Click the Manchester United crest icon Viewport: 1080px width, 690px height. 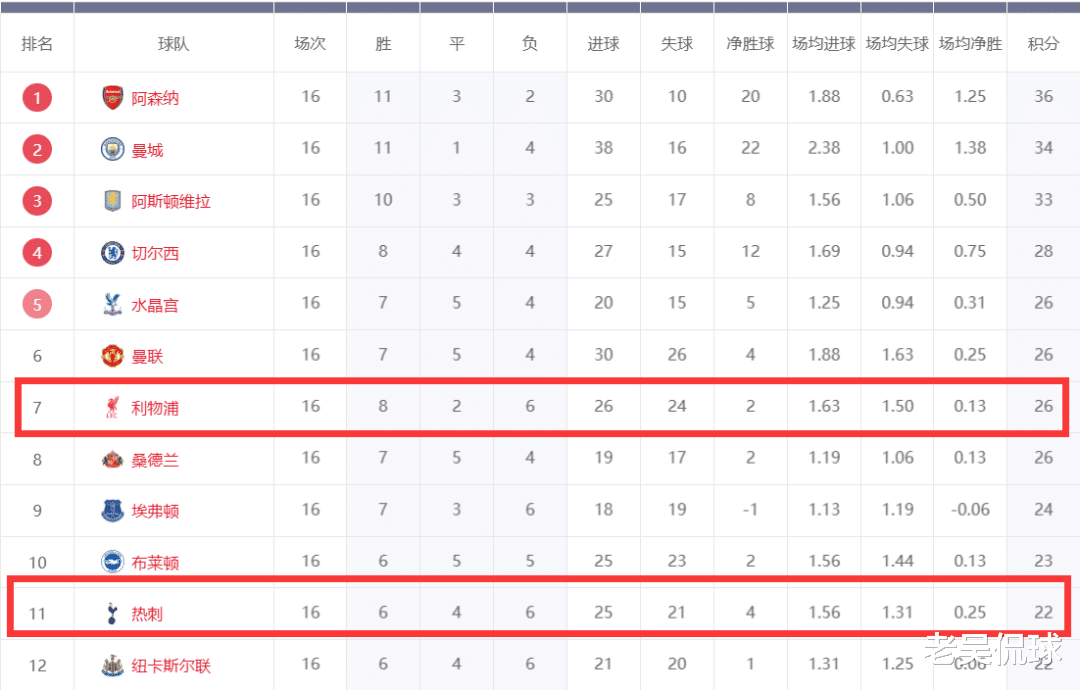(x=113, y=356)
